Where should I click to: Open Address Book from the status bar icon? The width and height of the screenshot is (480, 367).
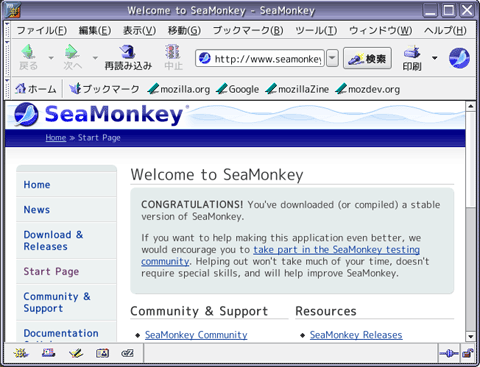103,353
